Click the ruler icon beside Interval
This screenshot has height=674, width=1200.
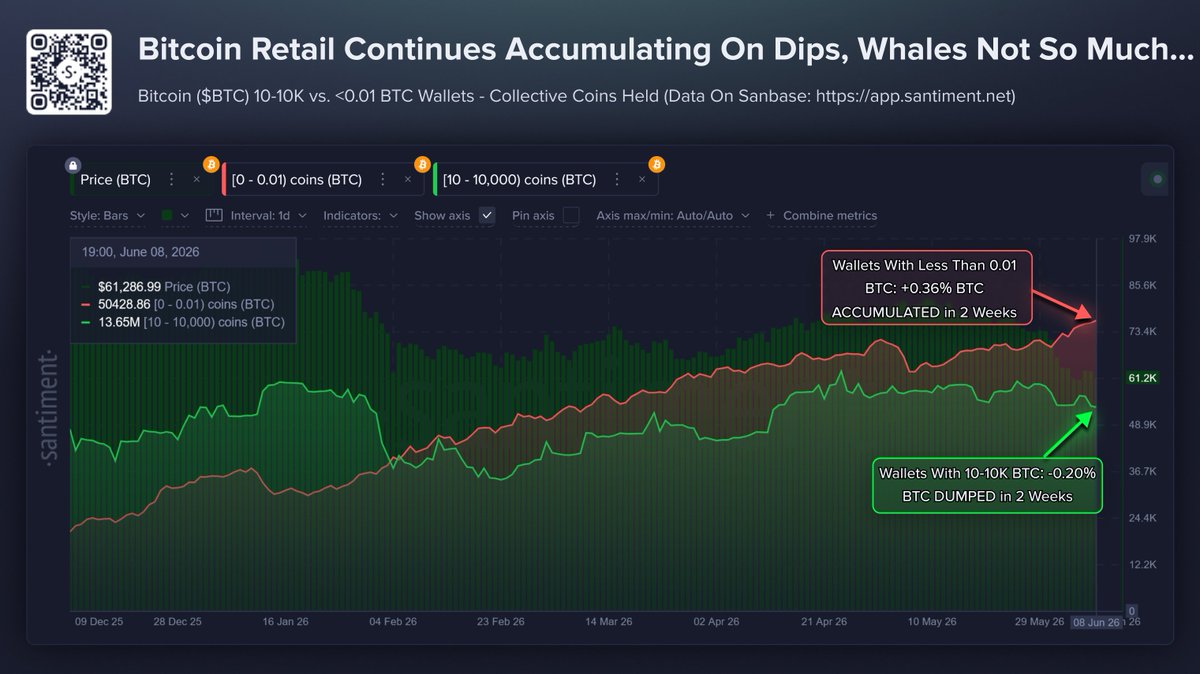[x=212, y=215]
